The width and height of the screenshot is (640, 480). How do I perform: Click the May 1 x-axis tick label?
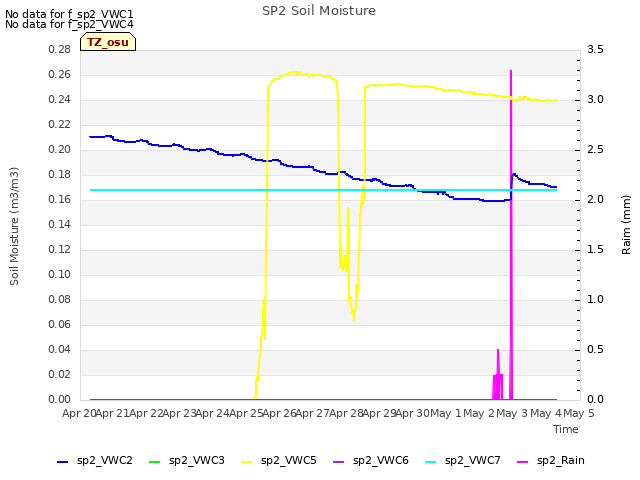[x=446, y=413]
